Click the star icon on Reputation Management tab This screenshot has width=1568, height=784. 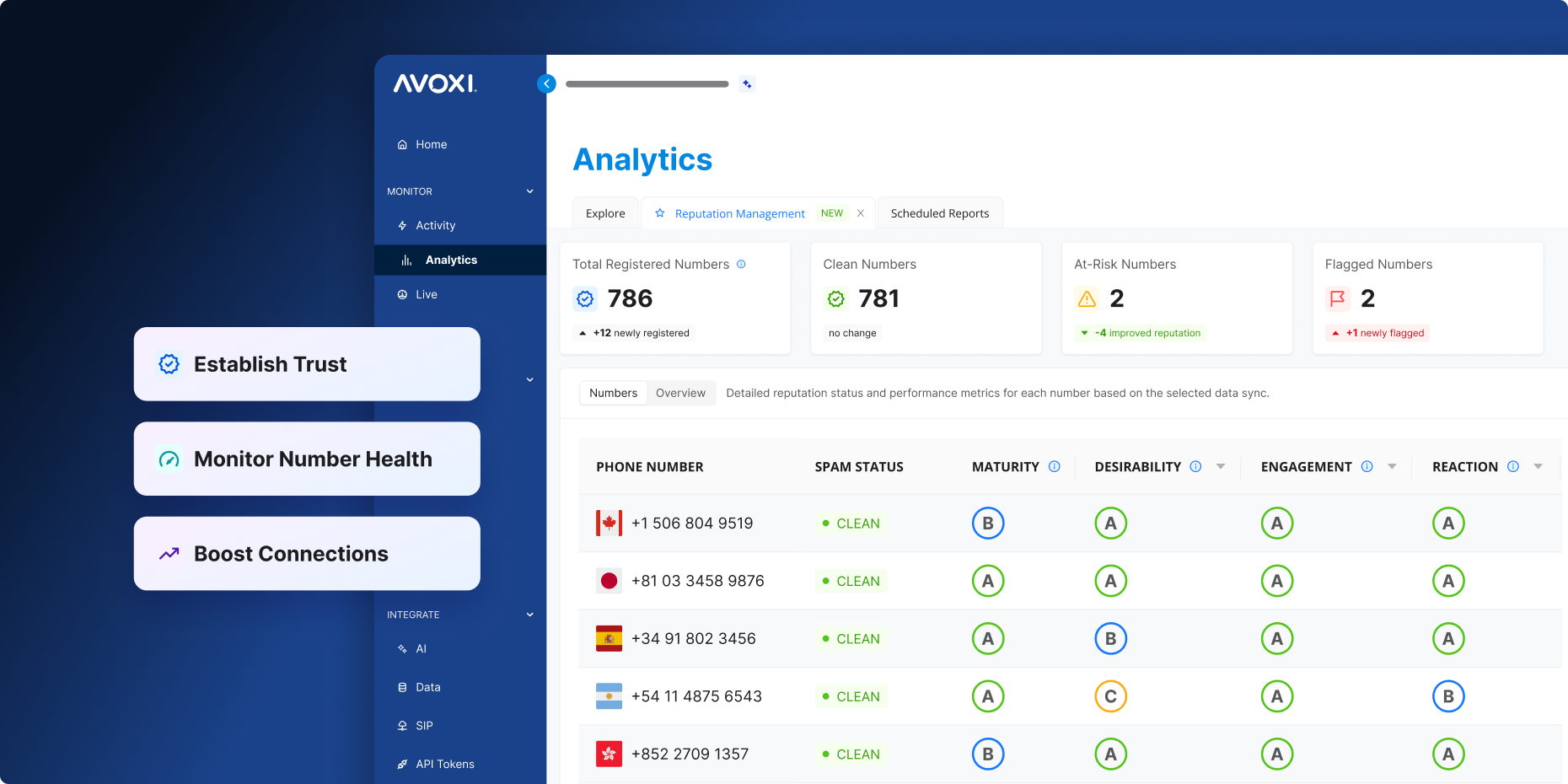click(660, 213)
